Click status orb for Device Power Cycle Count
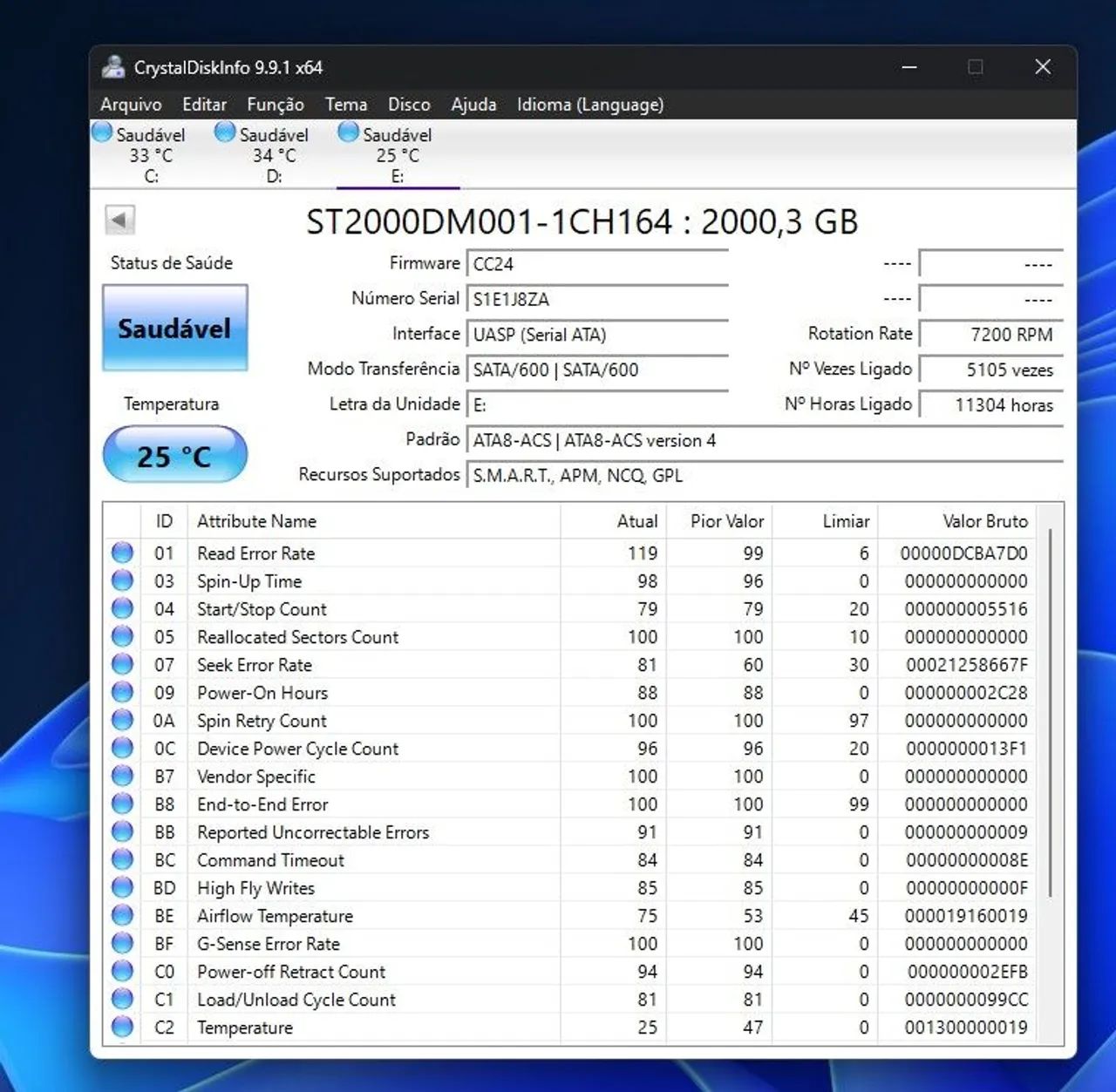Image resolution: width=1116 pixels, height=1092 pixels. tap(122, 748)
